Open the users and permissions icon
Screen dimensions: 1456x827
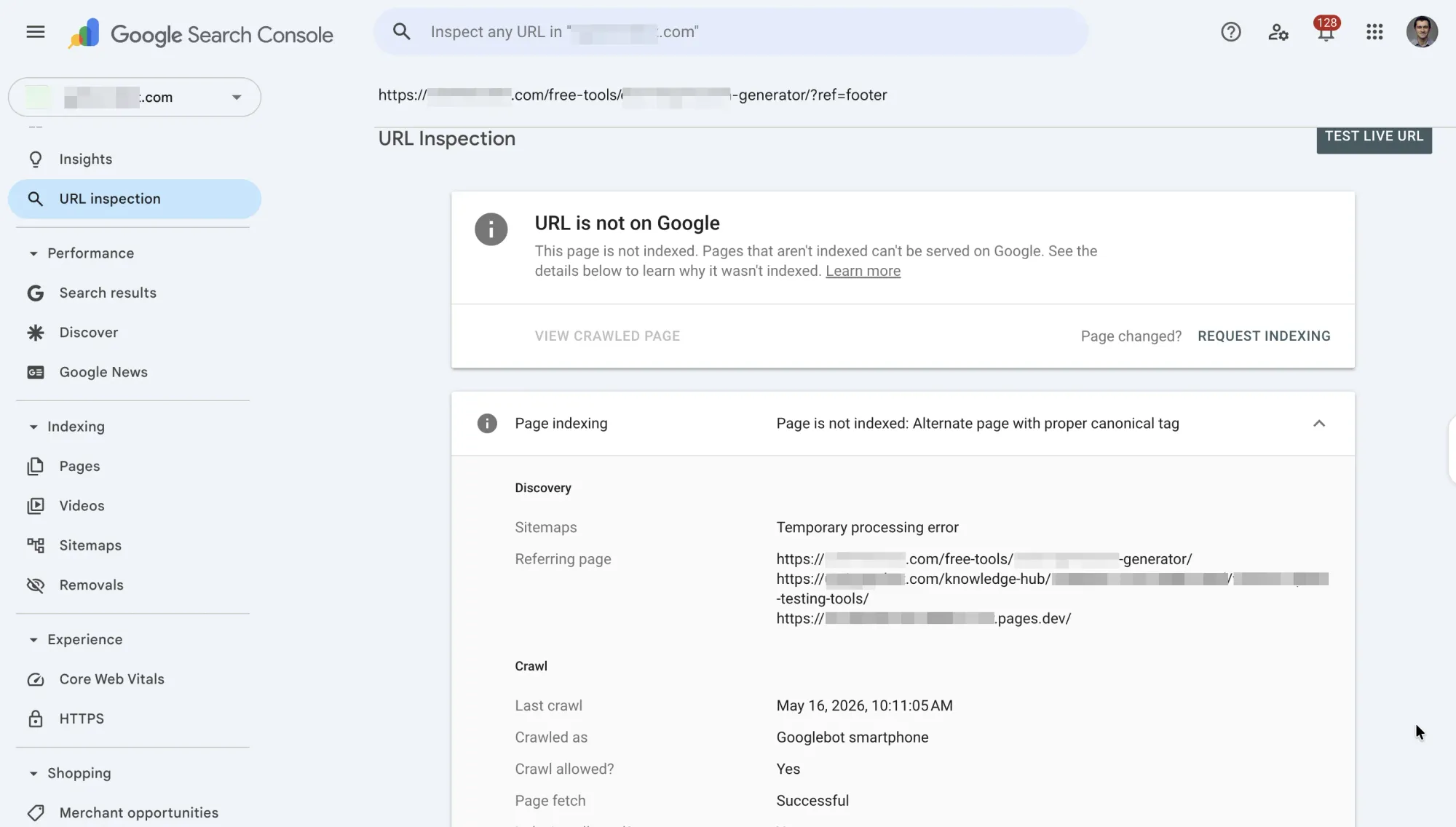tap(1278, 32)
